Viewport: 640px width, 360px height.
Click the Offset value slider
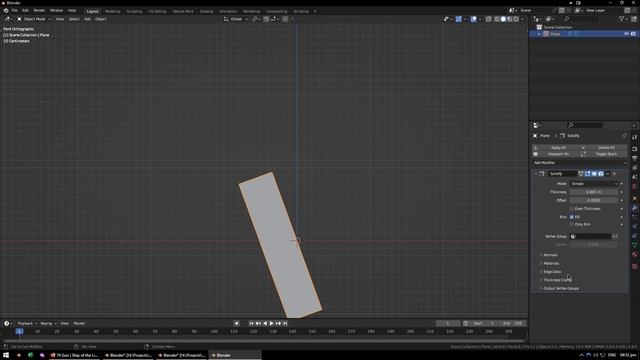(594, 200)
